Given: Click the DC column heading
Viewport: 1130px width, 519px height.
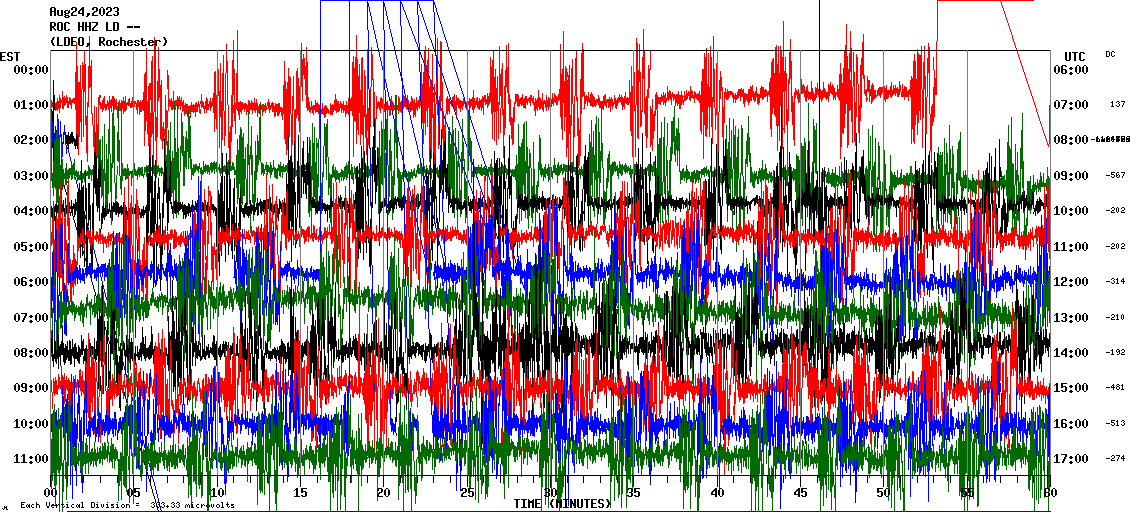Looking at the screenshot, I should [1110, 54].
